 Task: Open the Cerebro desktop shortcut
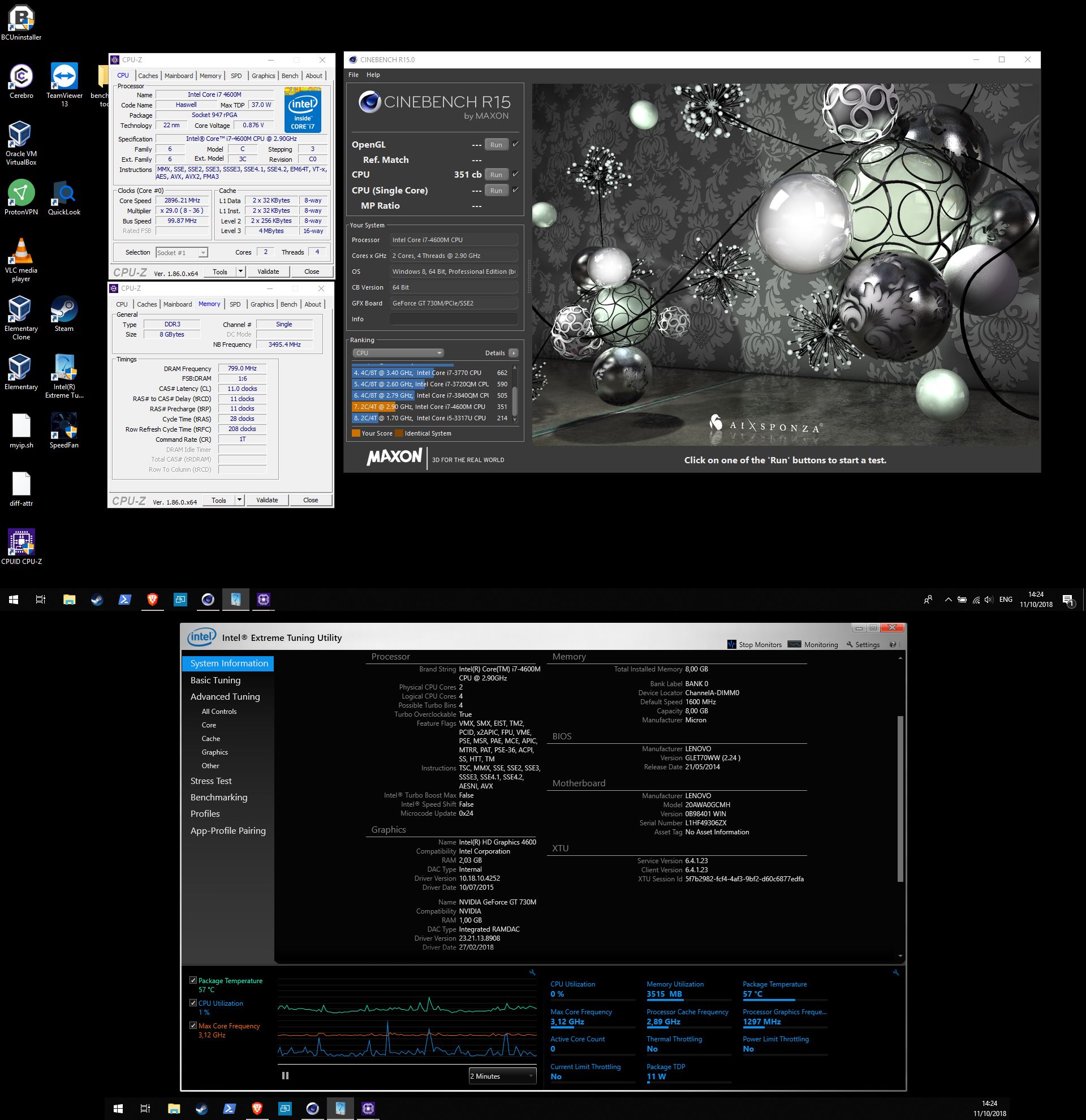21,81
